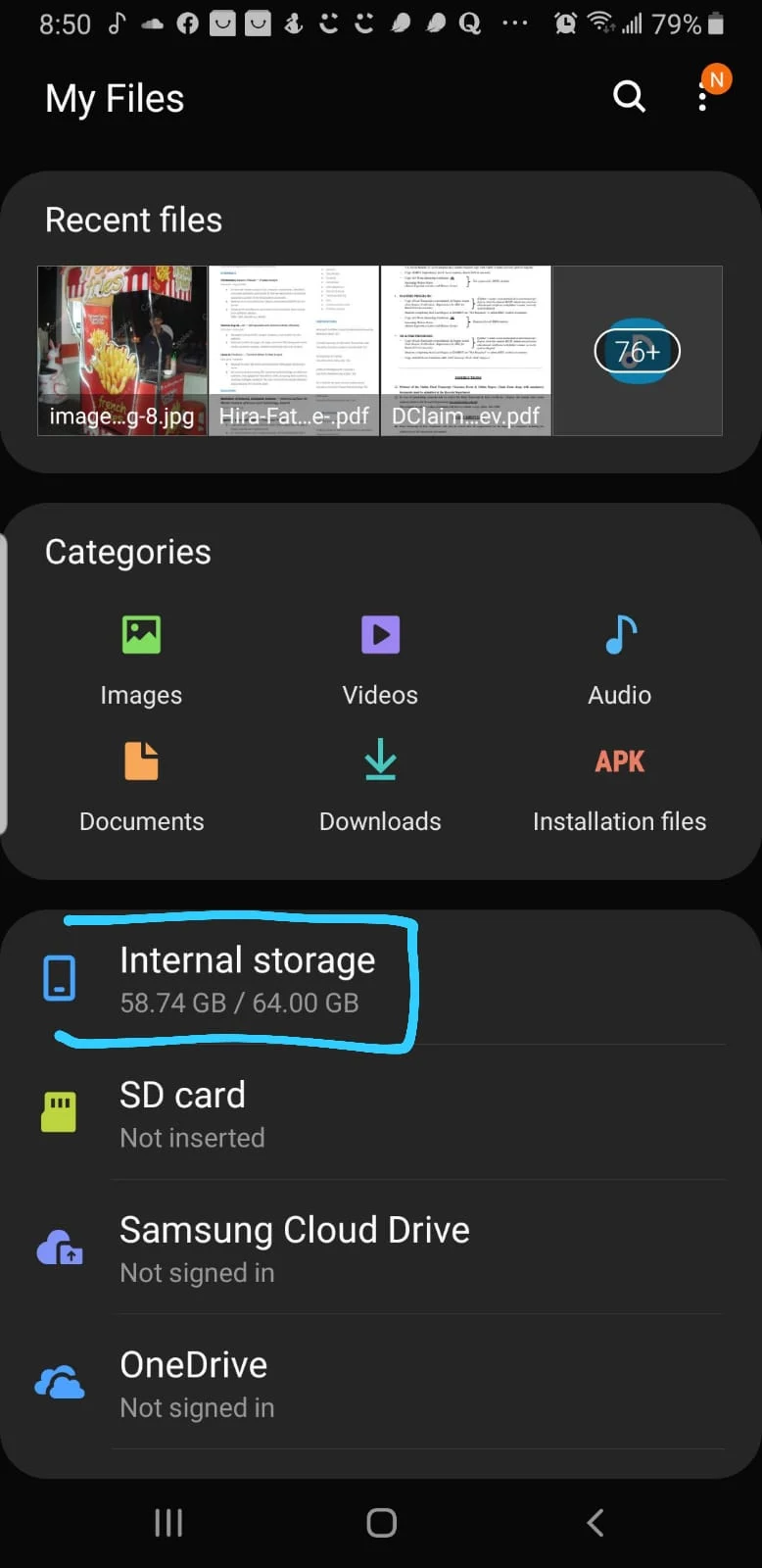The height and width of the screenshot is (1568, 762).
Task: Open the Videos category icon
Action: click(380, 634)
